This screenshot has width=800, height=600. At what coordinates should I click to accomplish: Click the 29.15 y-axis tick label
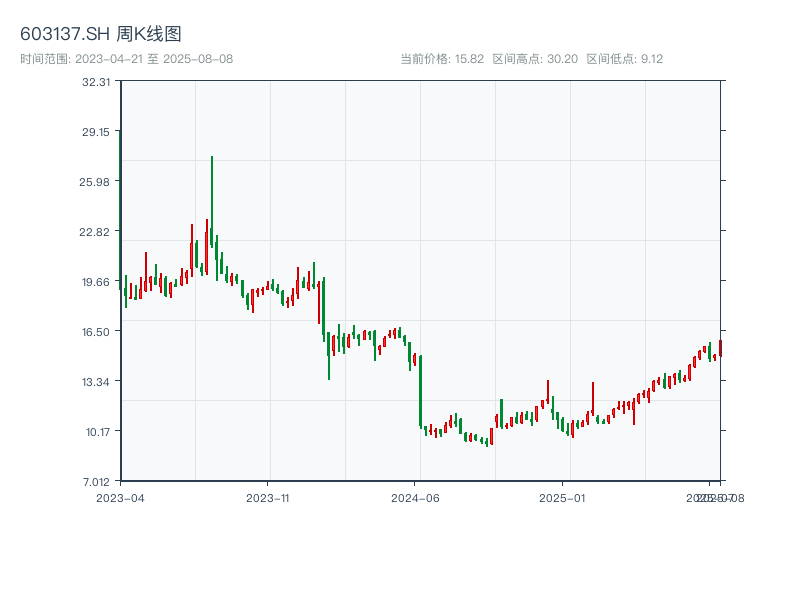[96, 131]
